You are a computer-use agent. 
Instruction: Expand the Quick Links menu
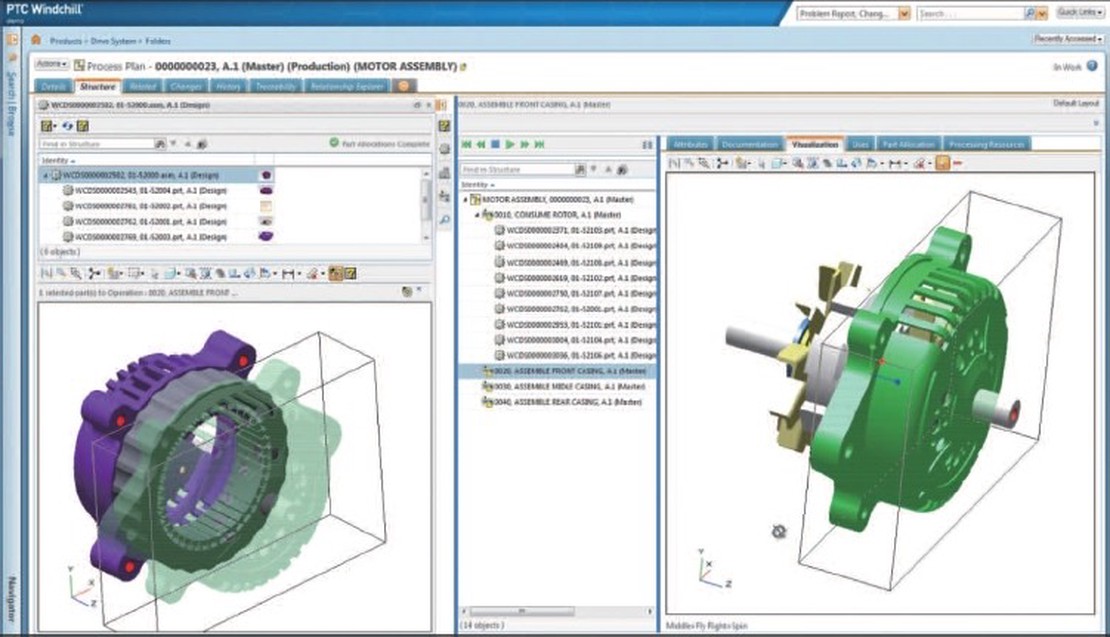[x=1080, y=14]
